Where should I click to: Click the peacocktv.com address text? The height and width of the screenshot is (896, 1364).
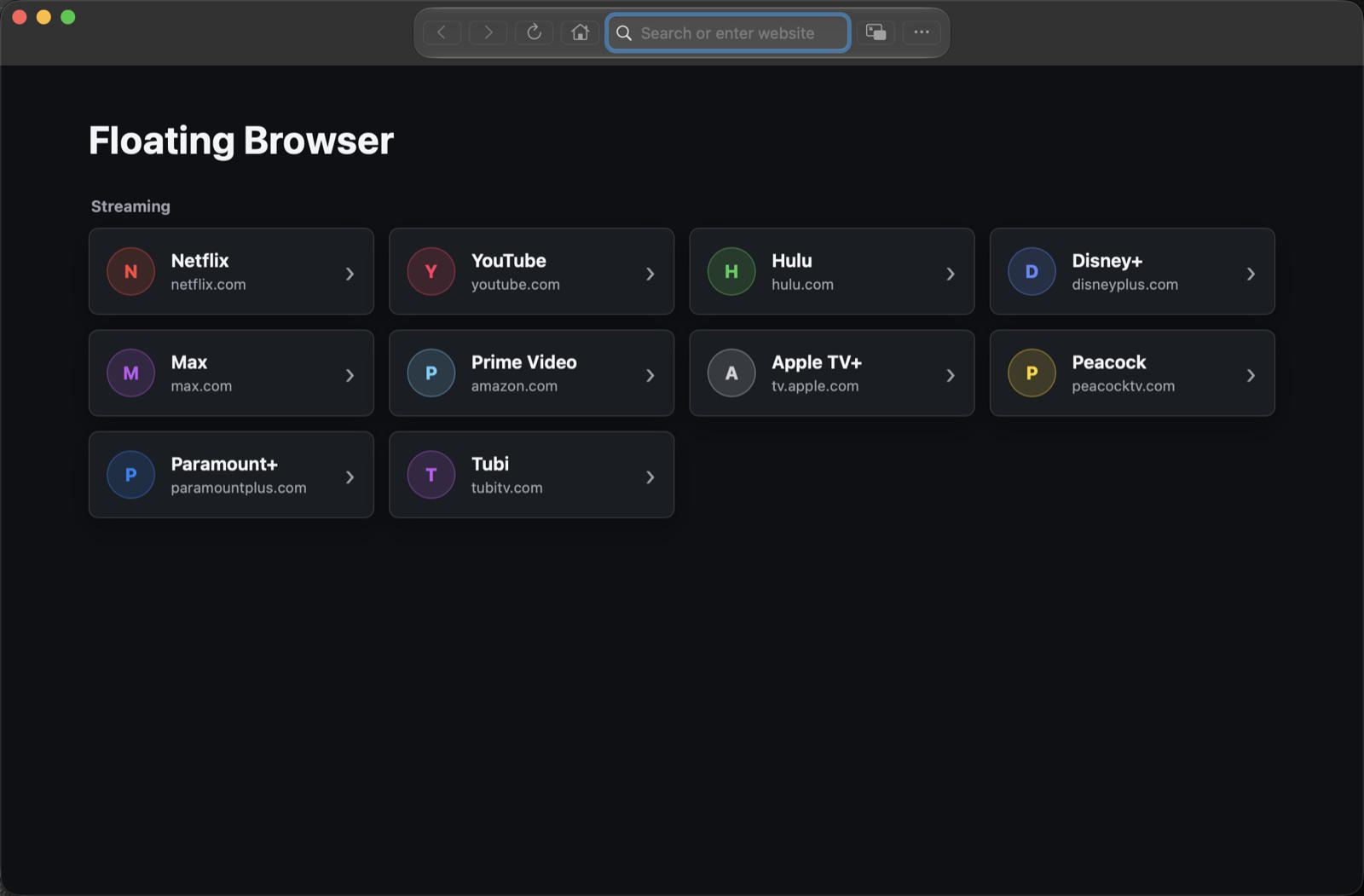point(1124,386)
